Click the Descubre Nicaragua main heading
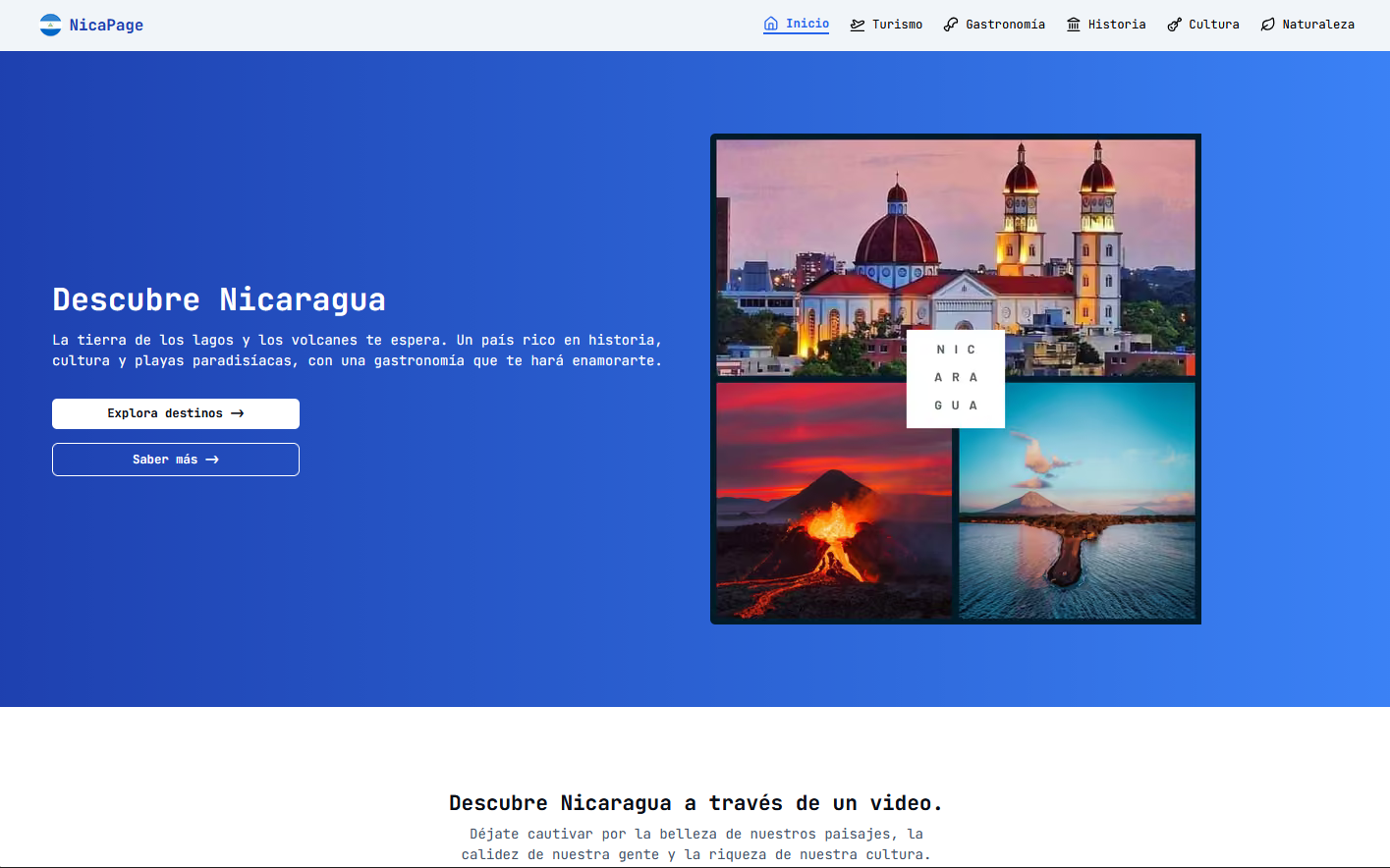The height and width of the screenshot is (868, 1390). pyautogui.click(x=219, y=299)
